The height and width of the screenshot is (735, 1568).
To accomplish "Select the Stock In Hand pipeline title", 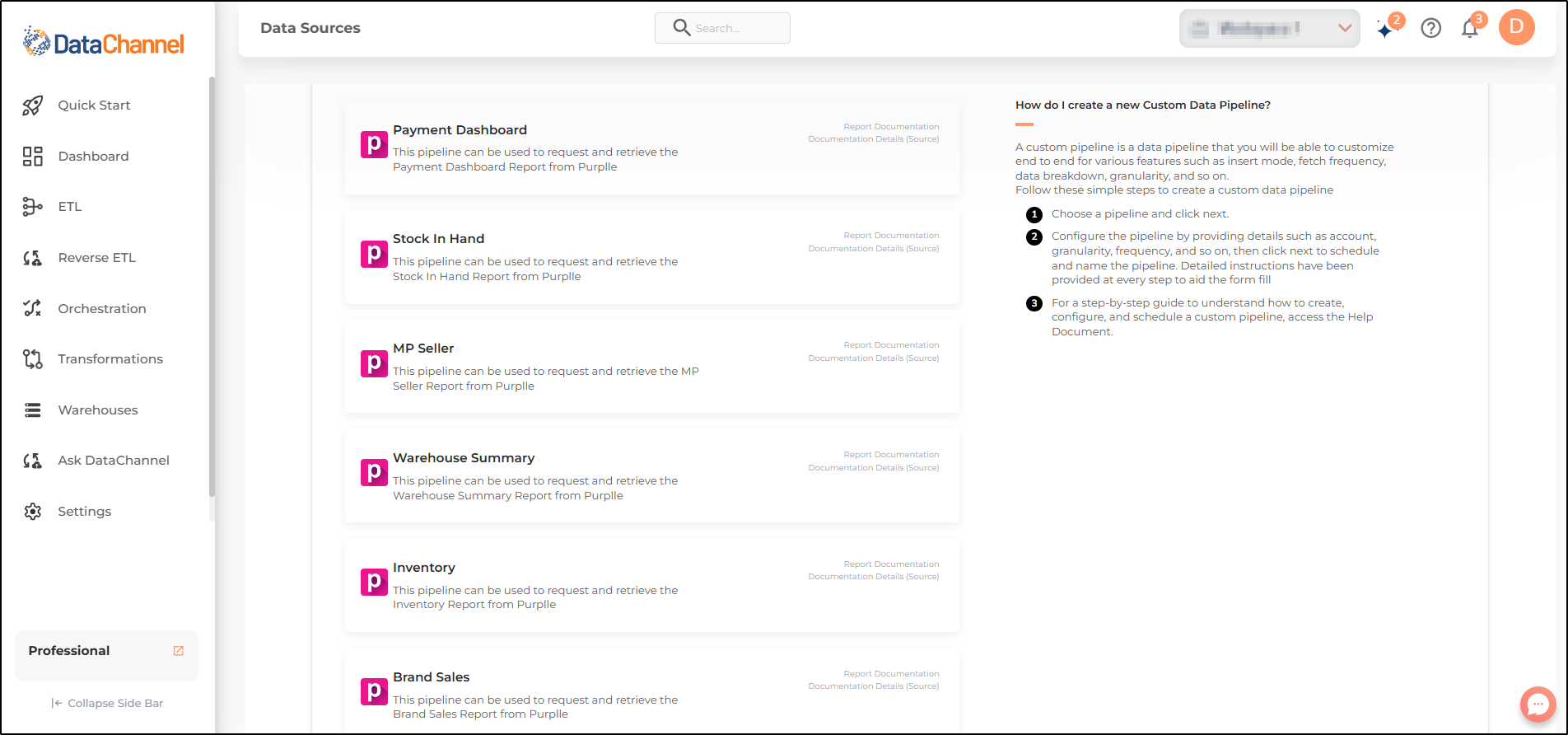I will point(438,239).
